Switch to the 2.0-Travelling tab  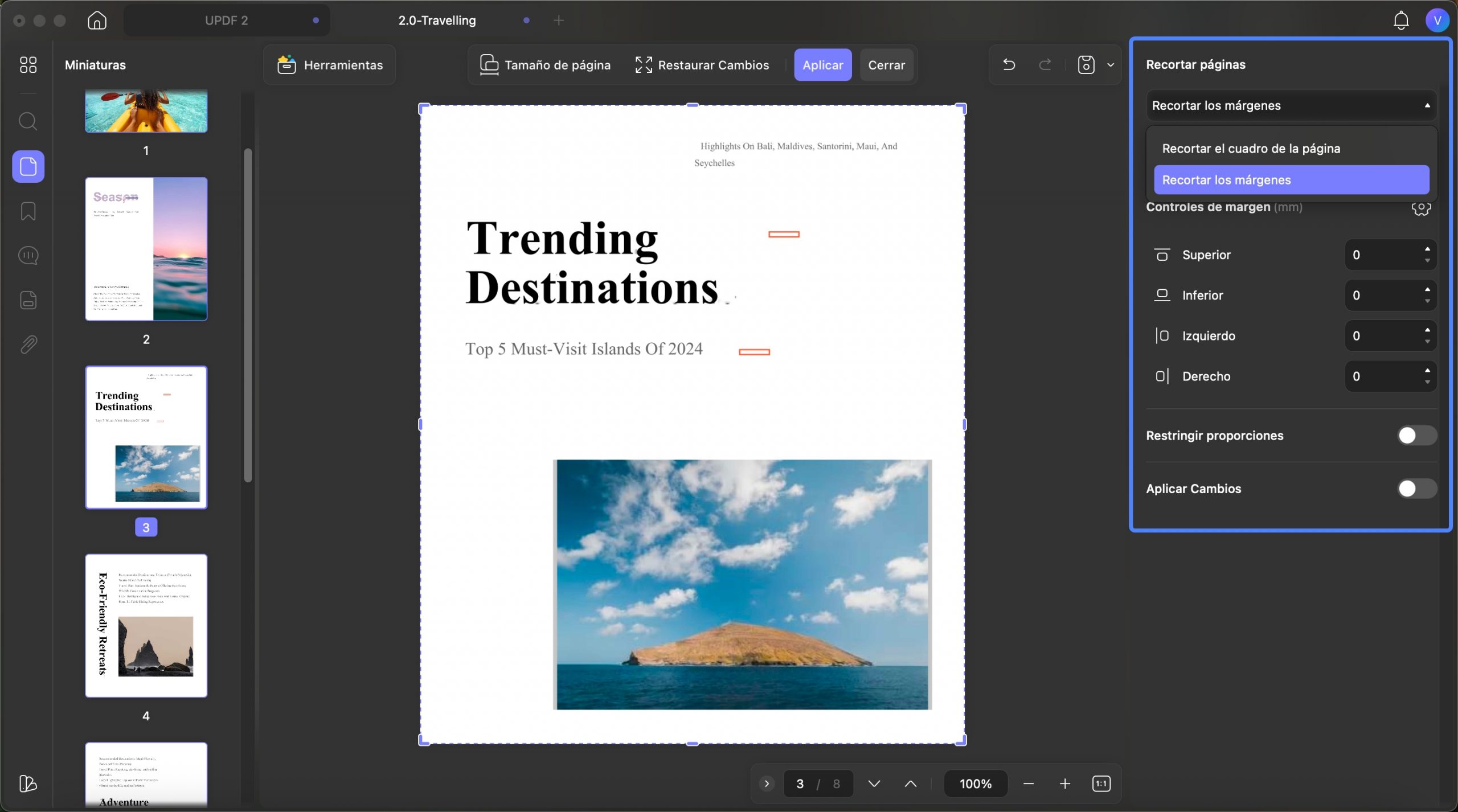(x=437, y=20)
